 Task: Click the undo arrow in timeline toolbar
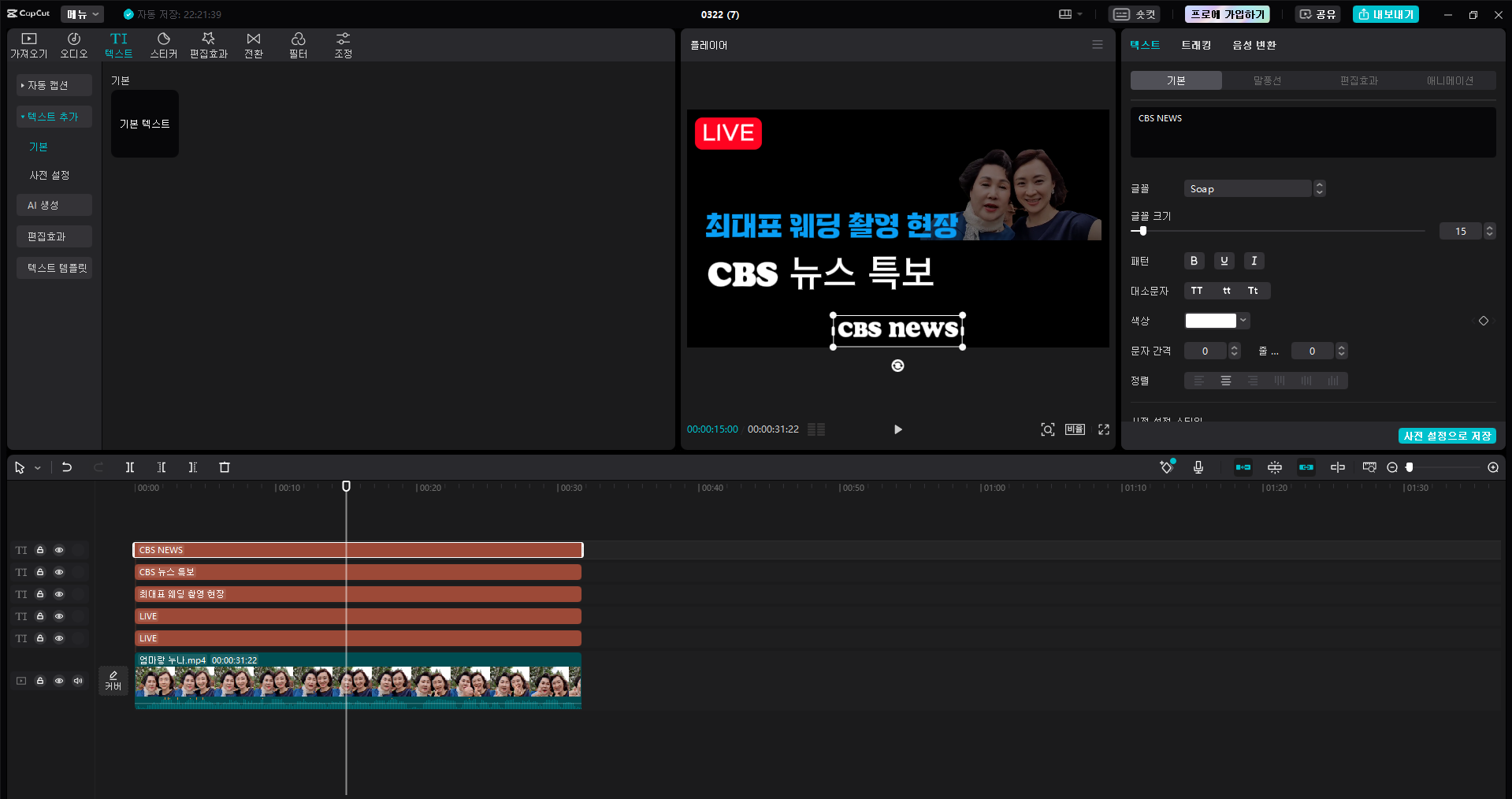(x=67, y=467)
